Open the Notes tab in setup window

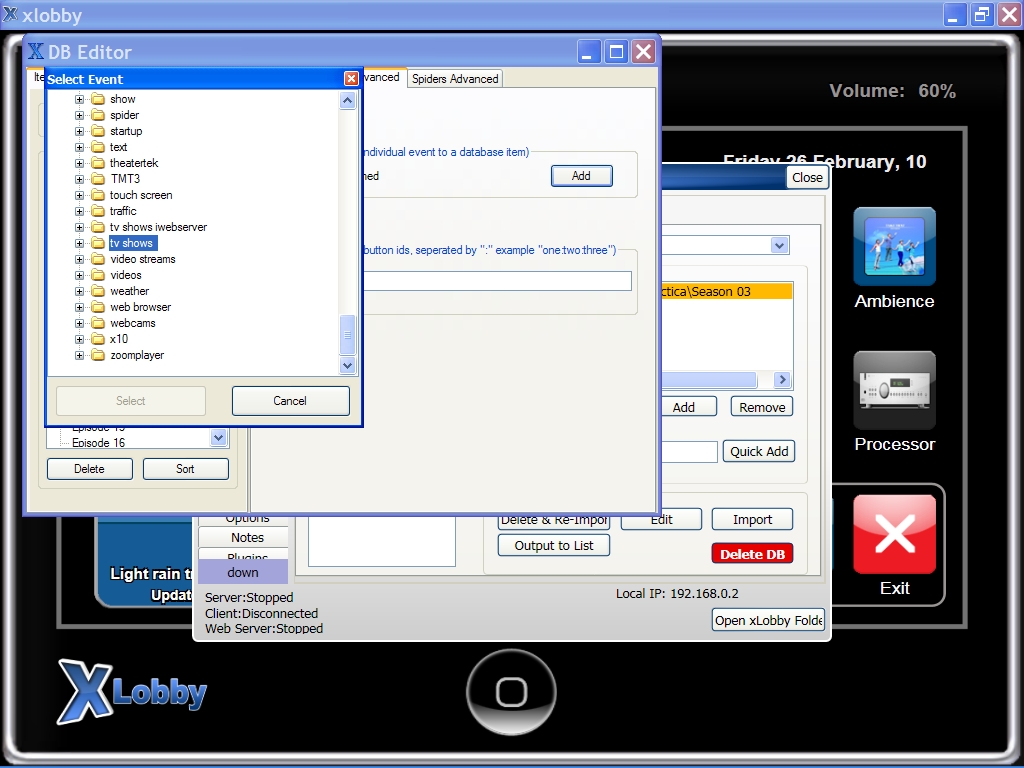[x=247, y=537]
